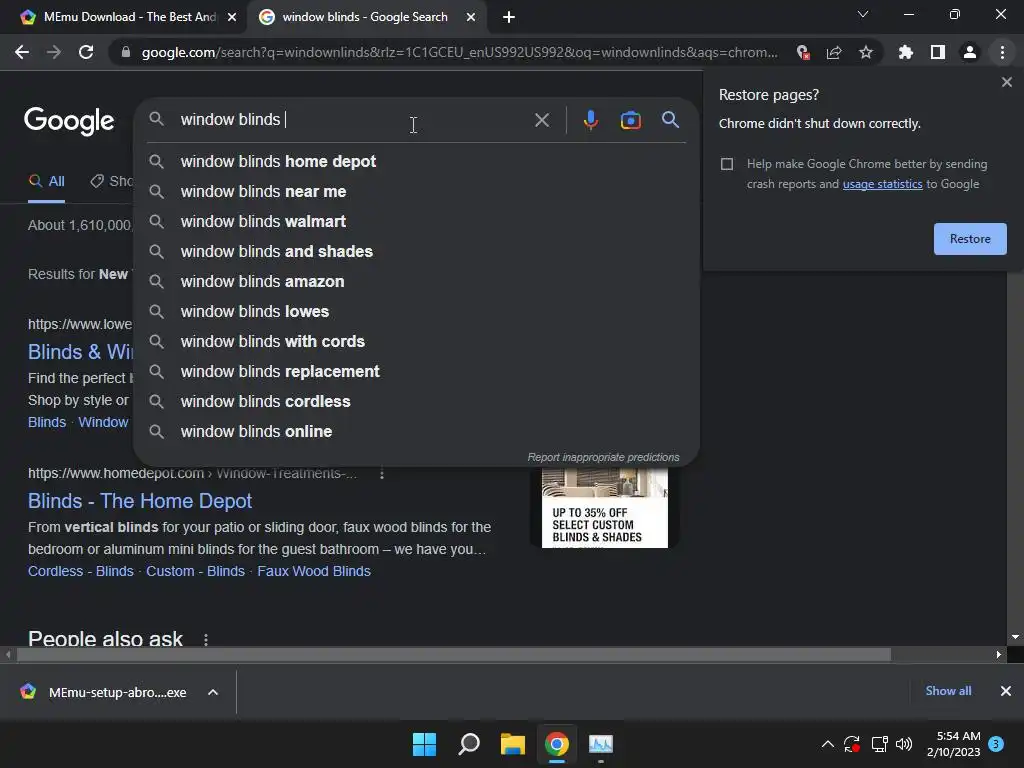Dismiss the Restore pages popup
This screenshot has height=768, width=1024.
point(1007,82)
